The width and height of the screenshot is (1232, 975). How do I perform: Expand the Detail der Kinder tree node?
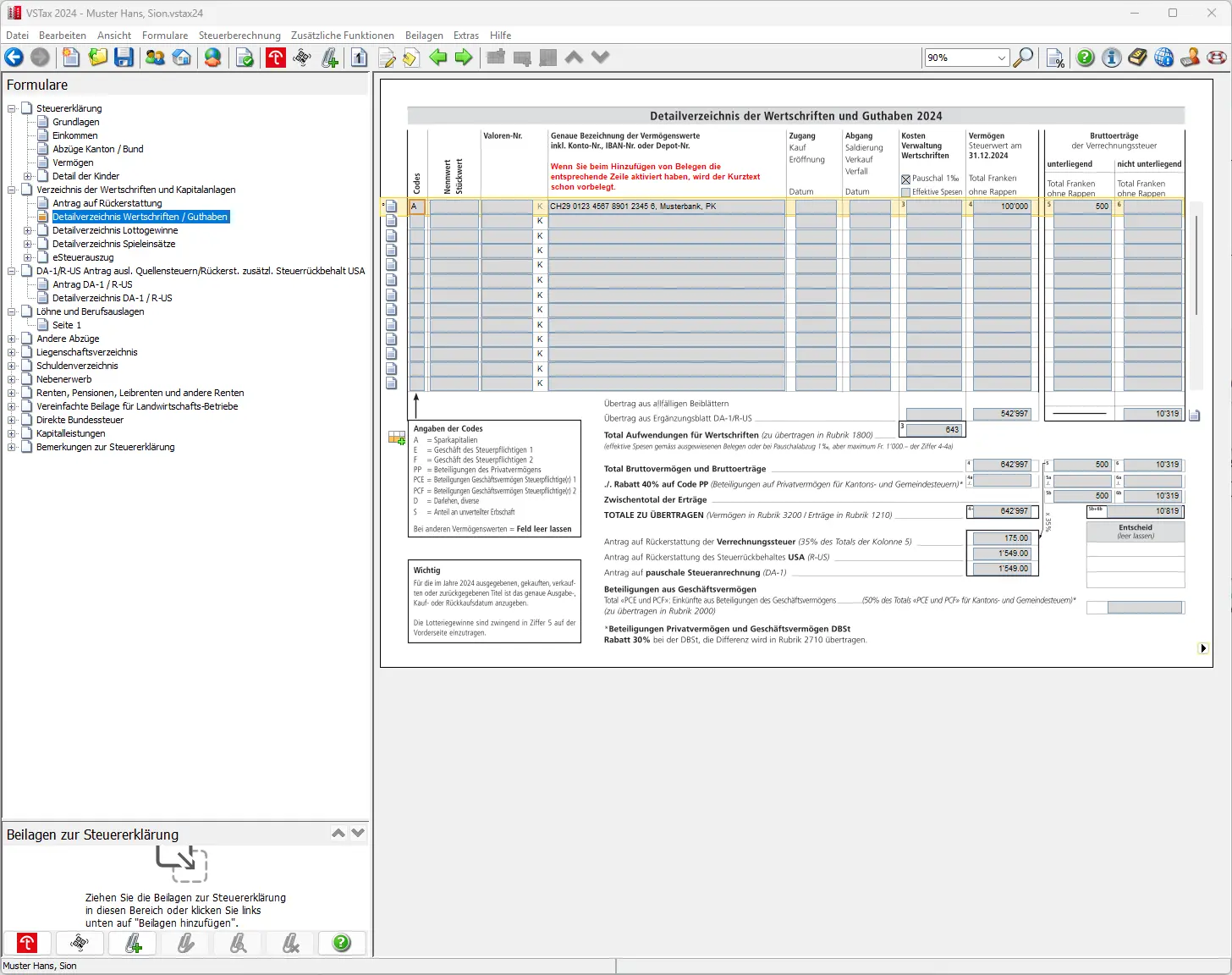pyautogui.click(x=27, y=176)
